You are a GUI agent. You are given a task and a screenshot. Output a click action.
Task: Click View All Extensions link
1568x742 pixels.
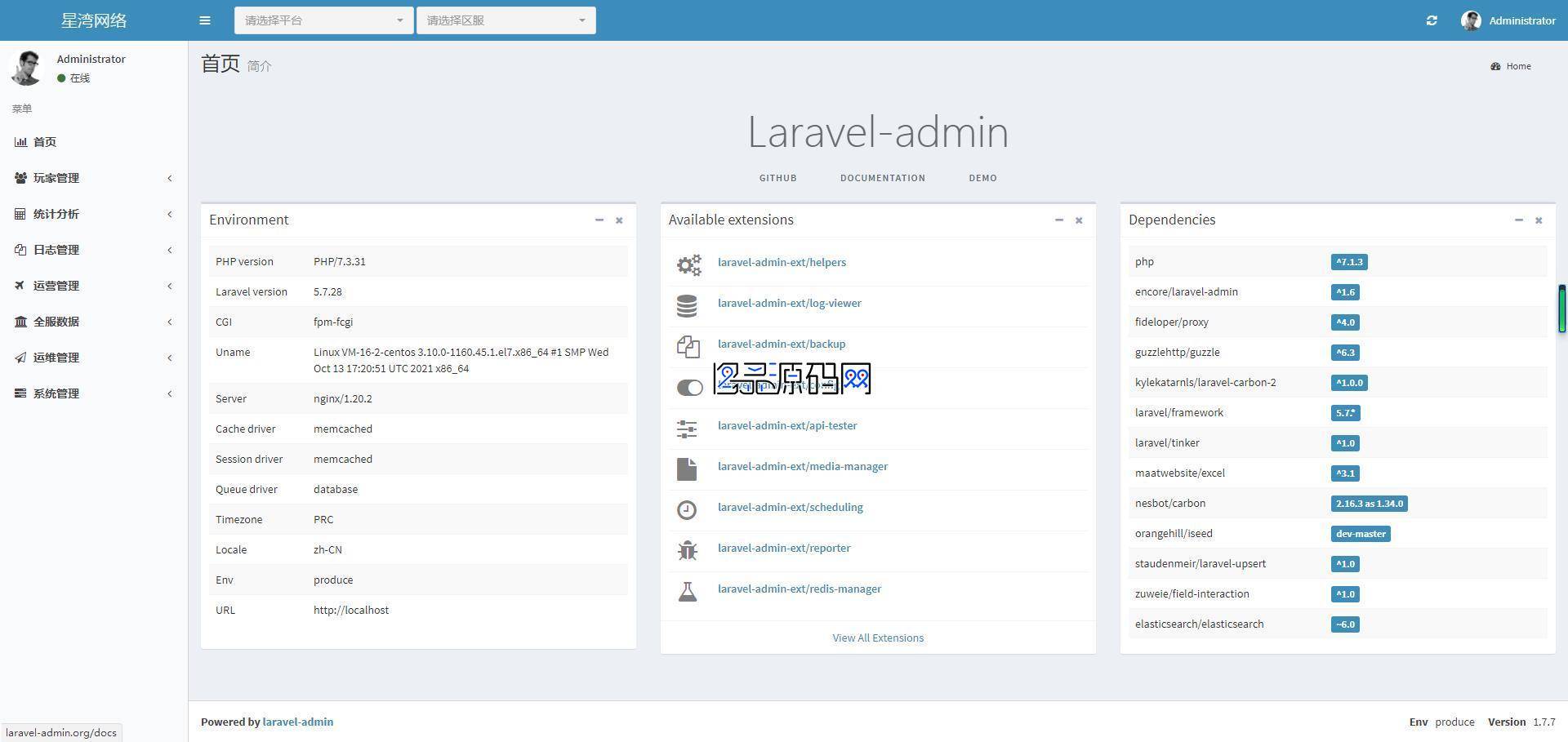pyautogui.click(x=878, y=638)
